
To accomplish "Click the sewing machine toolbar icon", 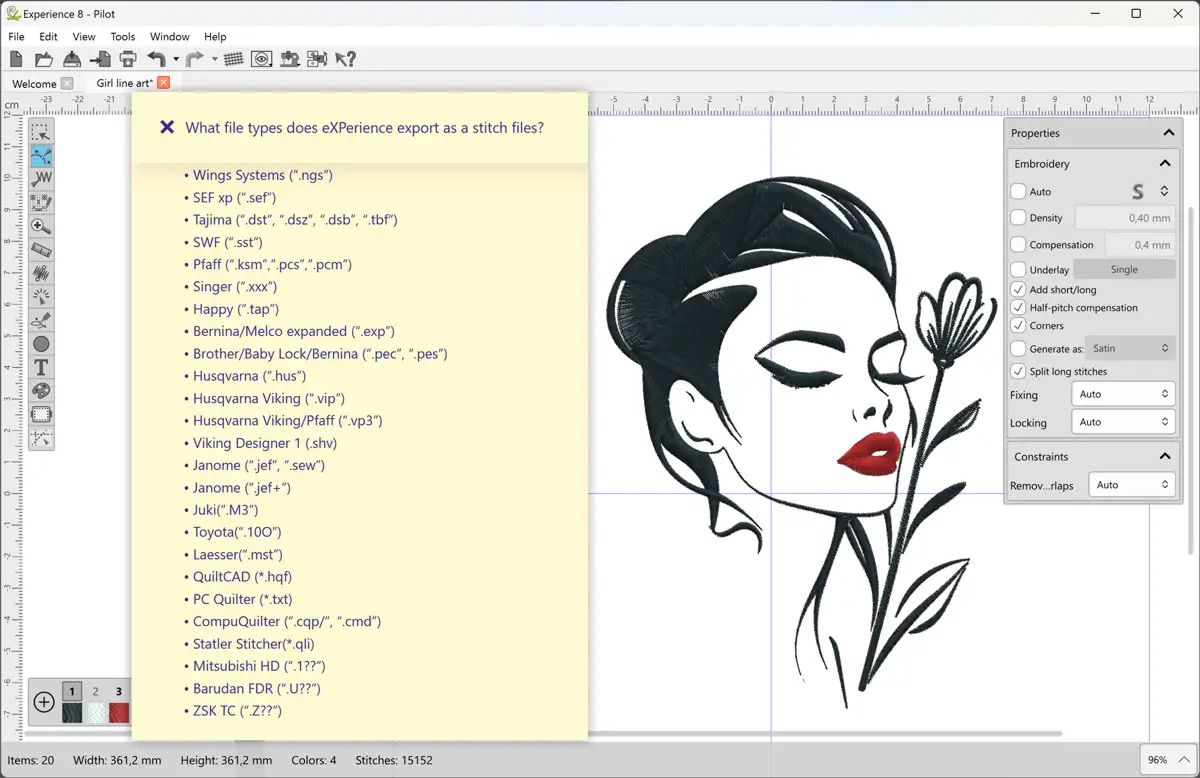I will pos(290,60).
